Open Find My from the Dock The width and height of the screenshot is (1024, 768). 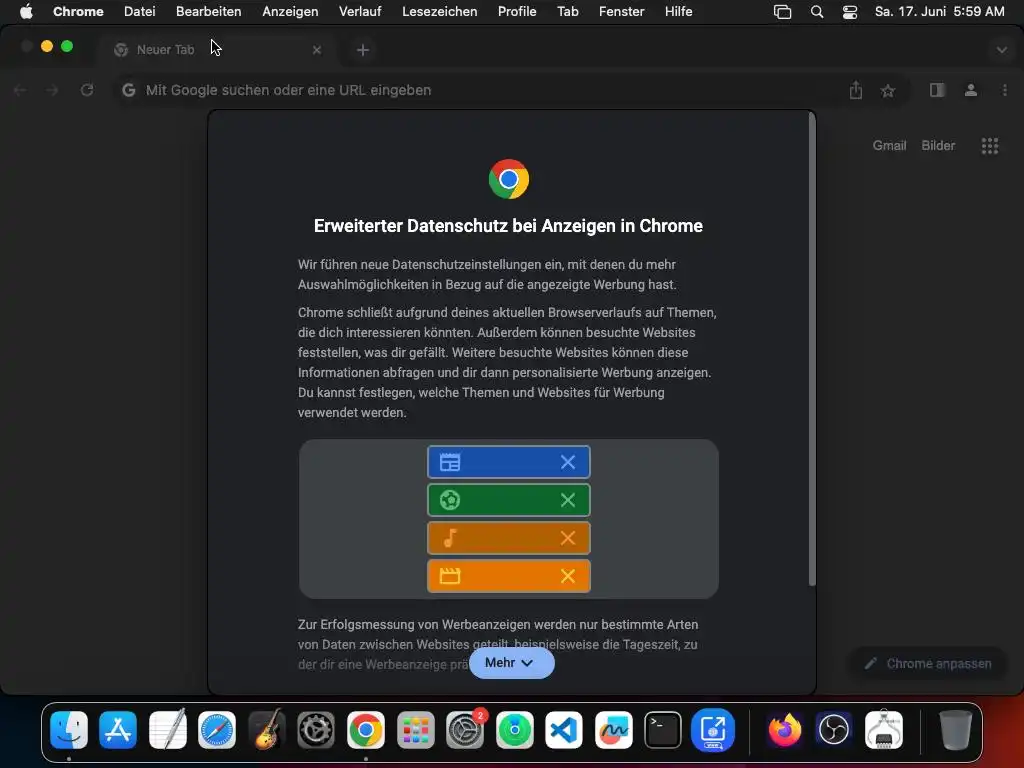(x=515, y=729)
